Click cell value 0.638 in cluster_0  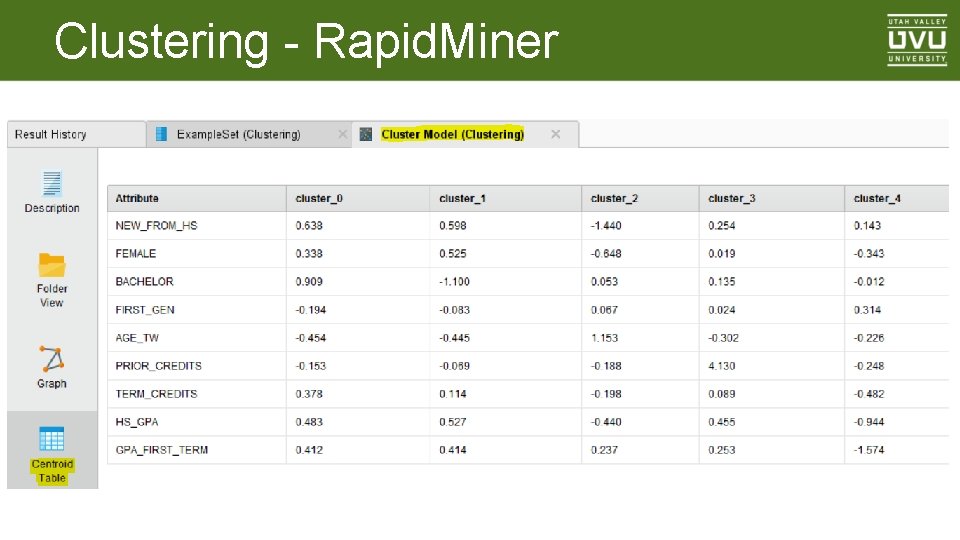coord(309,225)
